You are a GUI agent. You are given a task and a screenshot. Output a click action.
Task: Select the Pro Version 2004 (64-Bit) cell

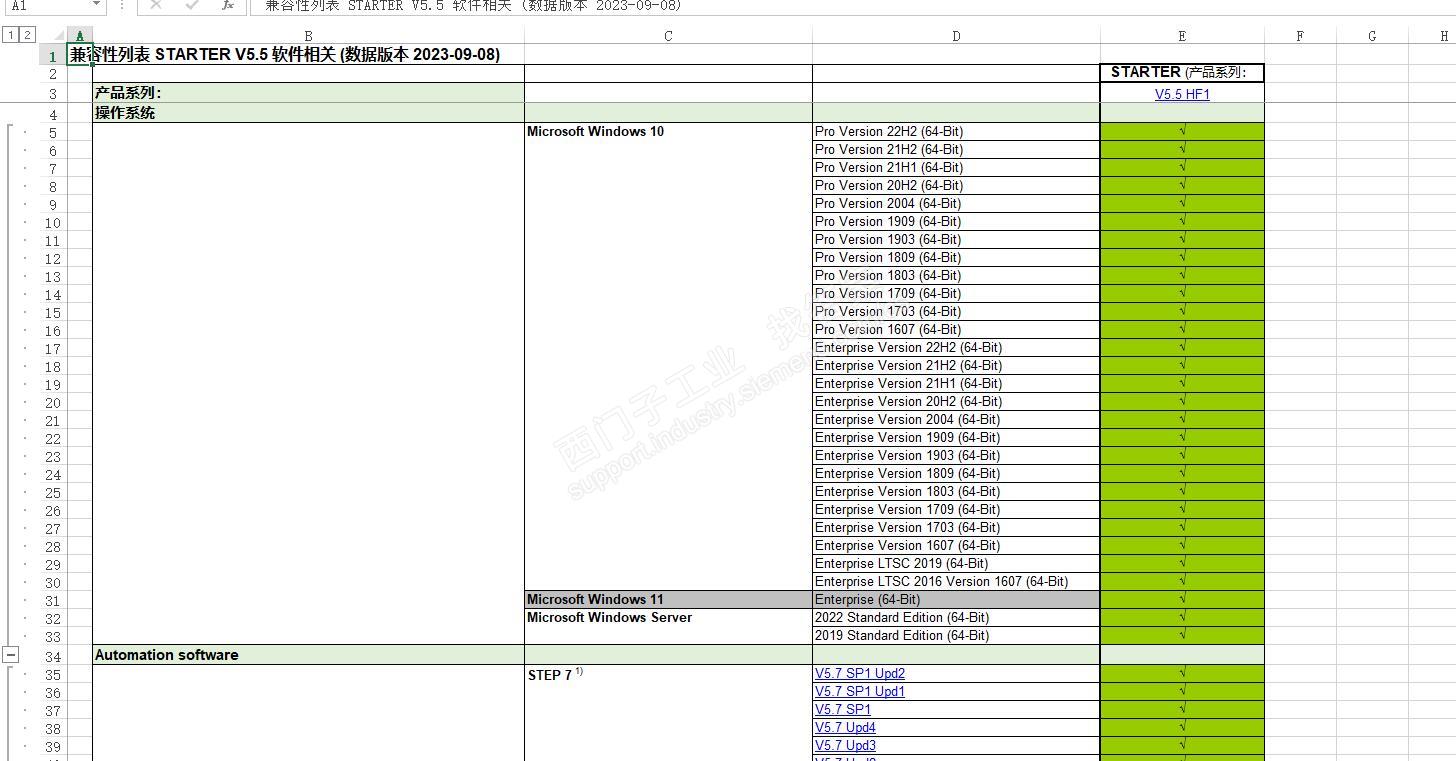click(x=956, y=203)
